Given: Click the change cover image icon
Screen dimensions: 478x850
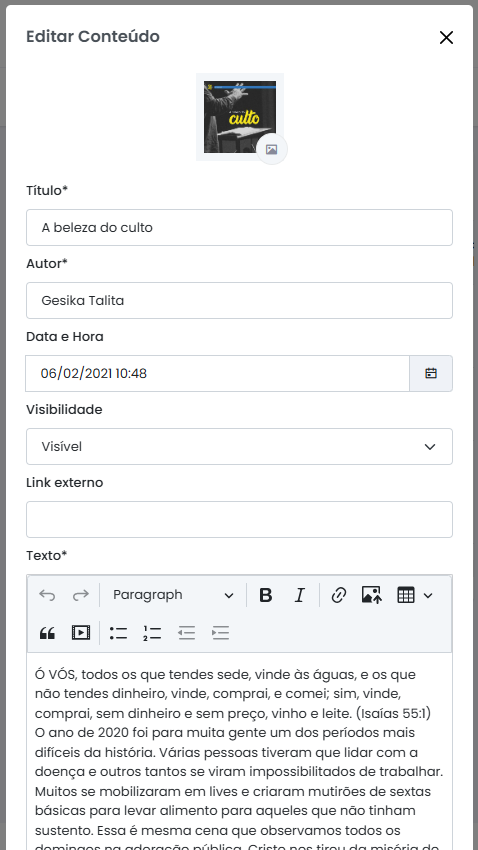Looking at the screenshot, I should (x=272, y=149).
